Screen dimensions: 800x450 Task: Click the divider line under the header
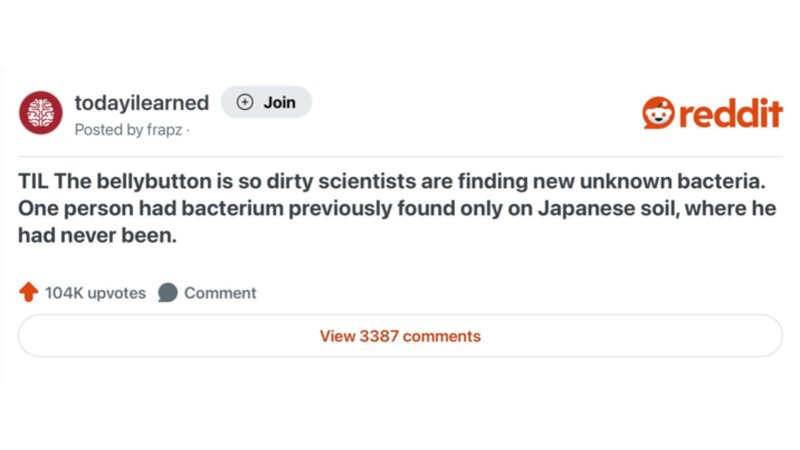click(x=400, y=156)
